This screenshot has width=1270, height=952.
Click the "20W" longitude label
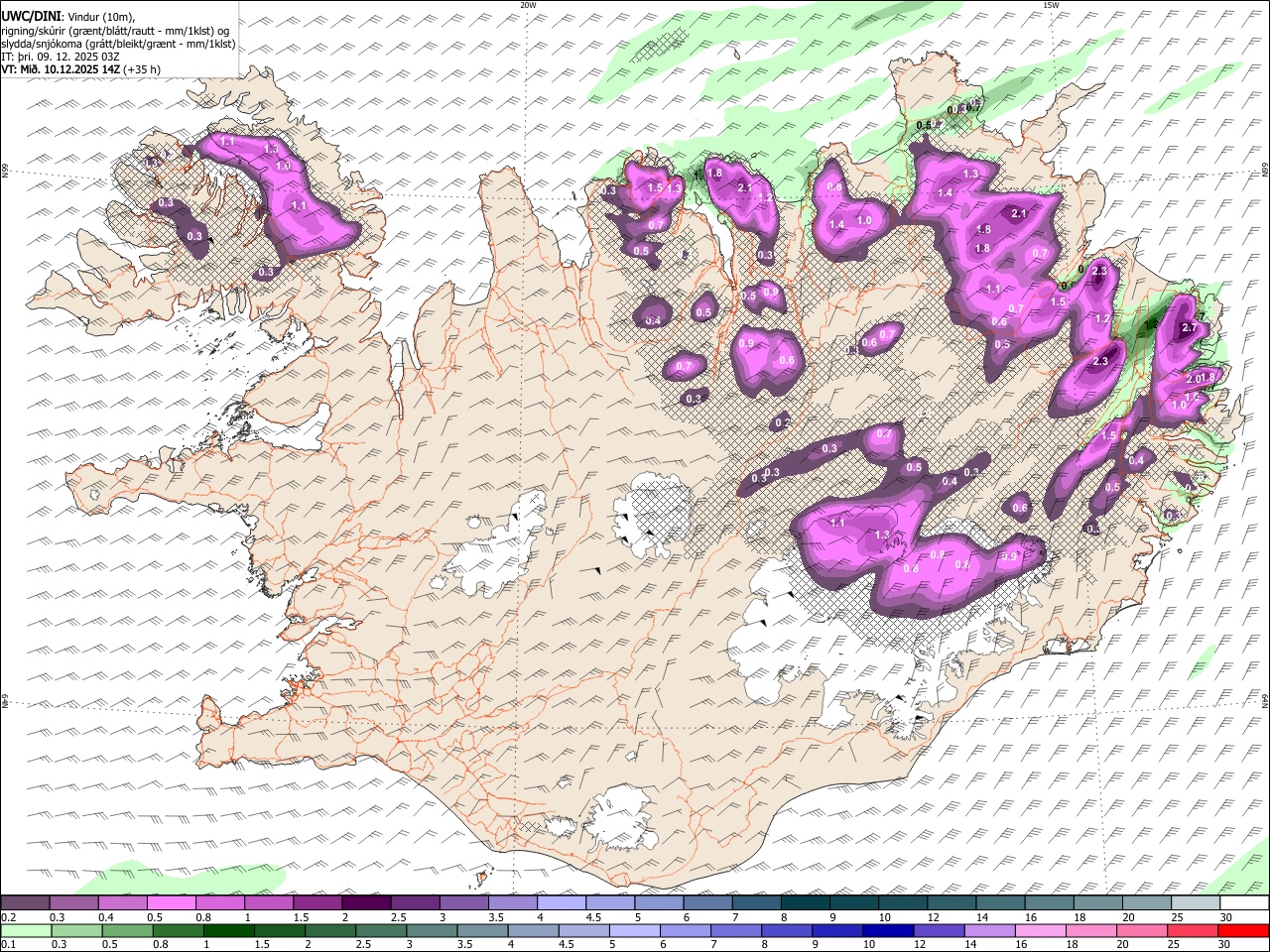pos(528,5)
